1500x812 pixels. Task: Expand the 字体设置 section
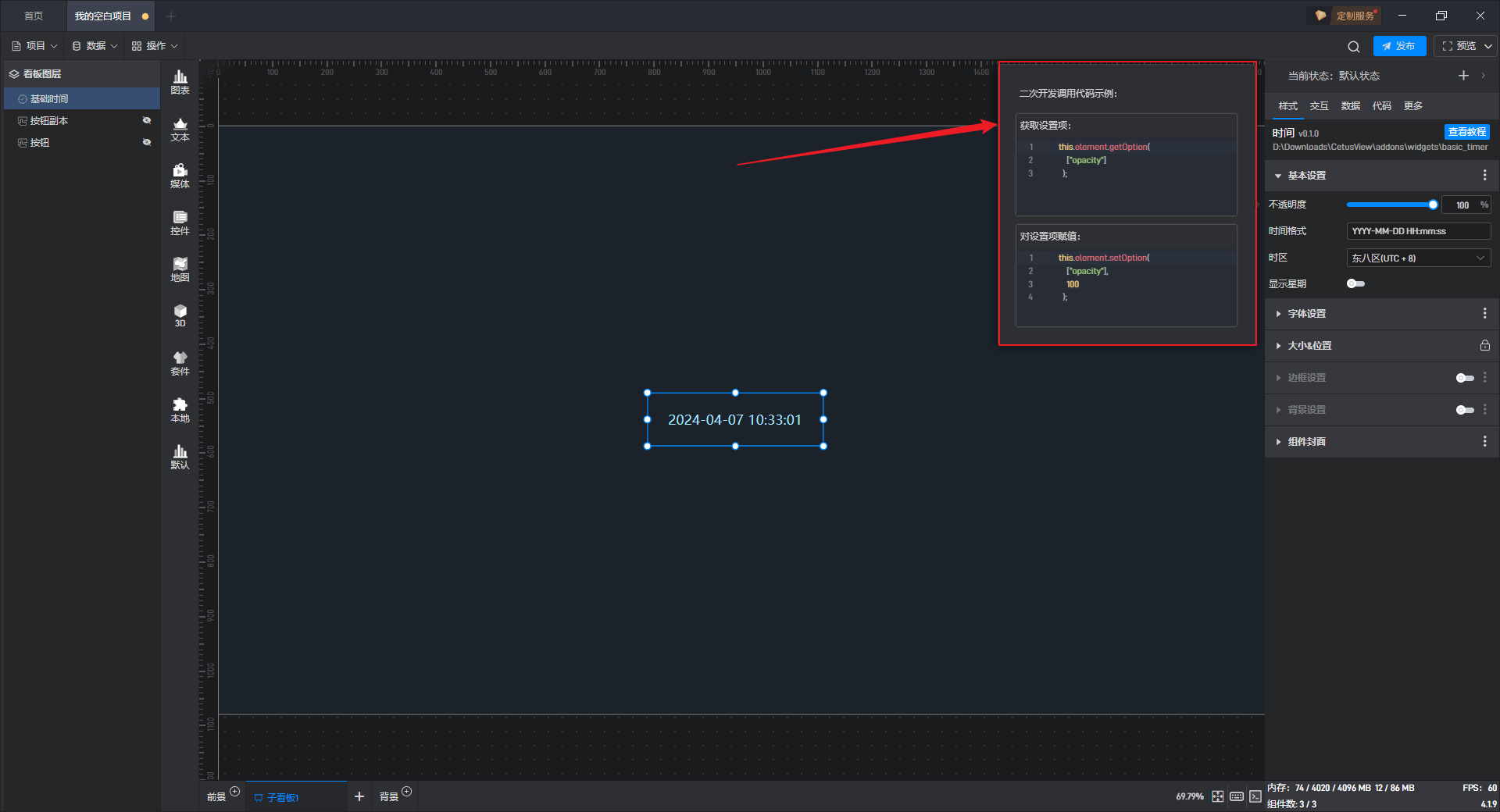tap(1306, 314)
